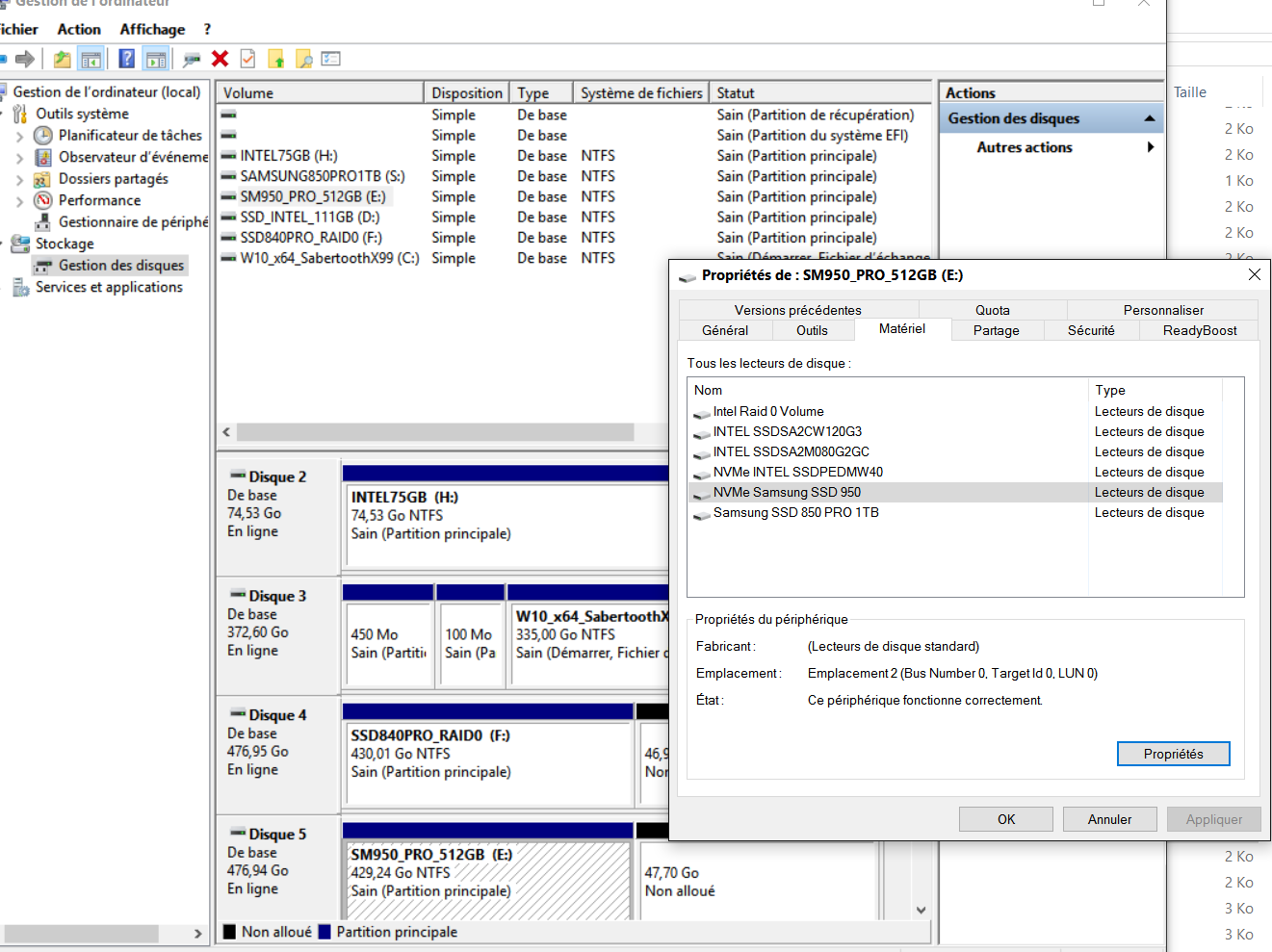Collapse the Gestion des disques actions section

pos(1150,118)
